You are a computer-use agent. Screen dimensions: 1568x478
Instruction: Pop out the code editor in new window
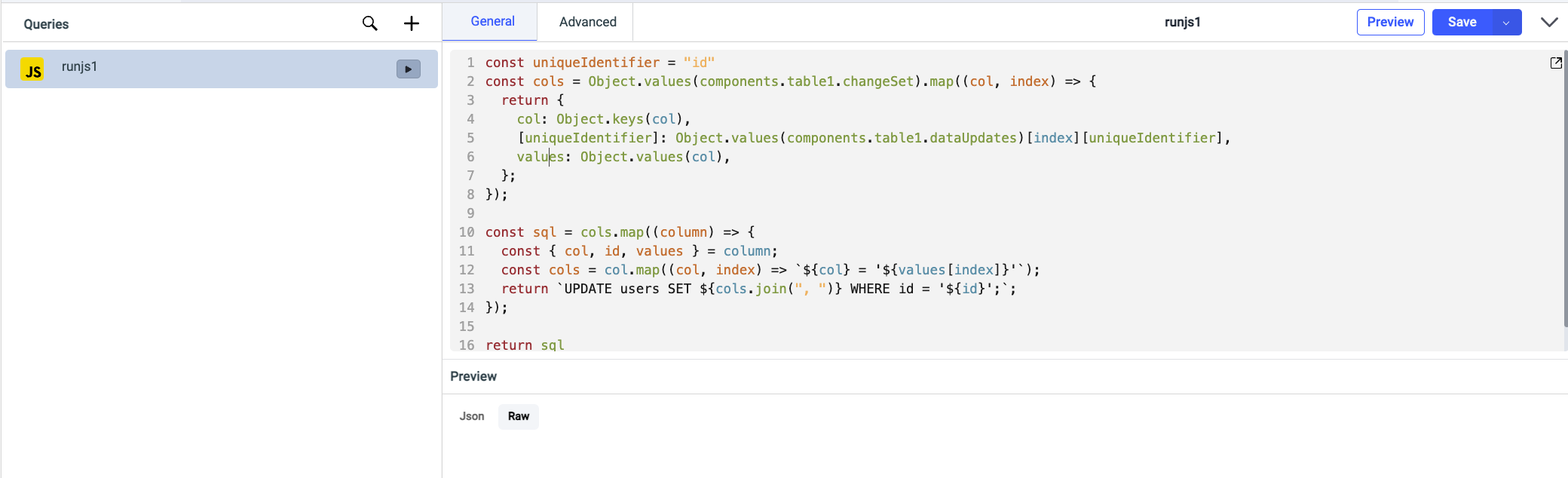(1556, 63)
